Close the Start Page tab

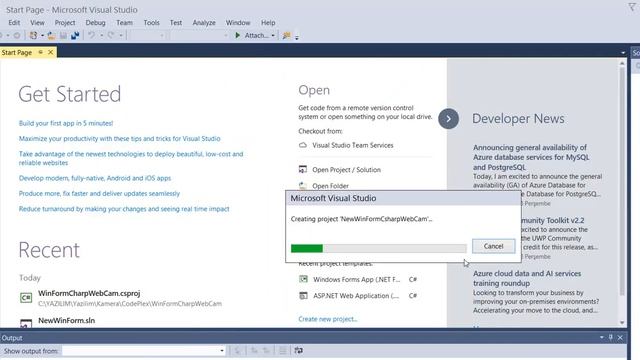pos(51,52)
